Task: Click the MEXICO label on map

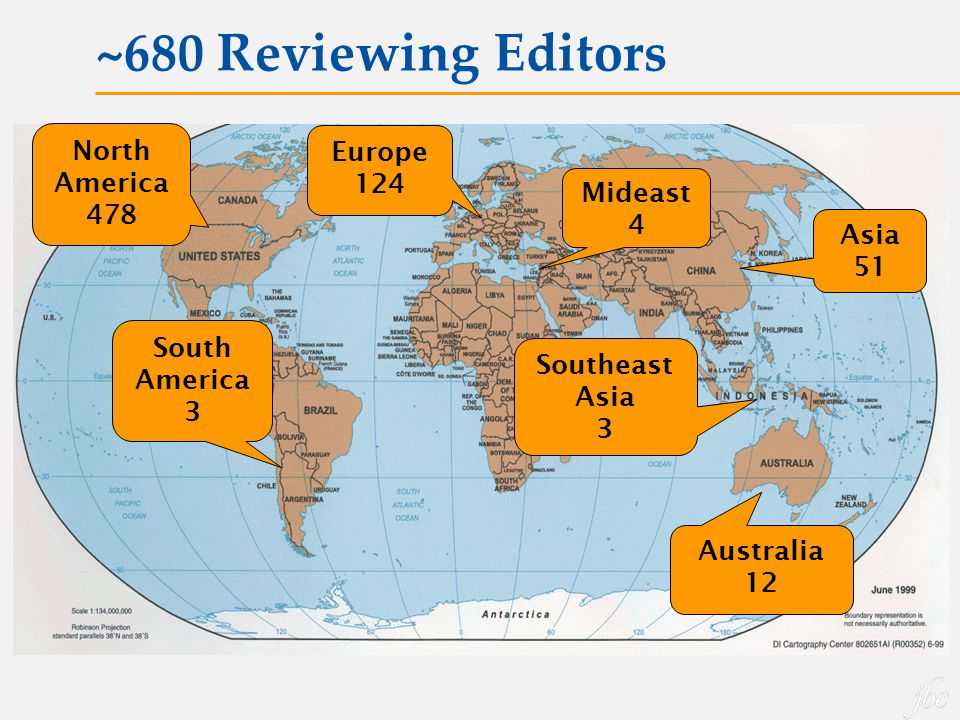Action: [x=205, y=313]
